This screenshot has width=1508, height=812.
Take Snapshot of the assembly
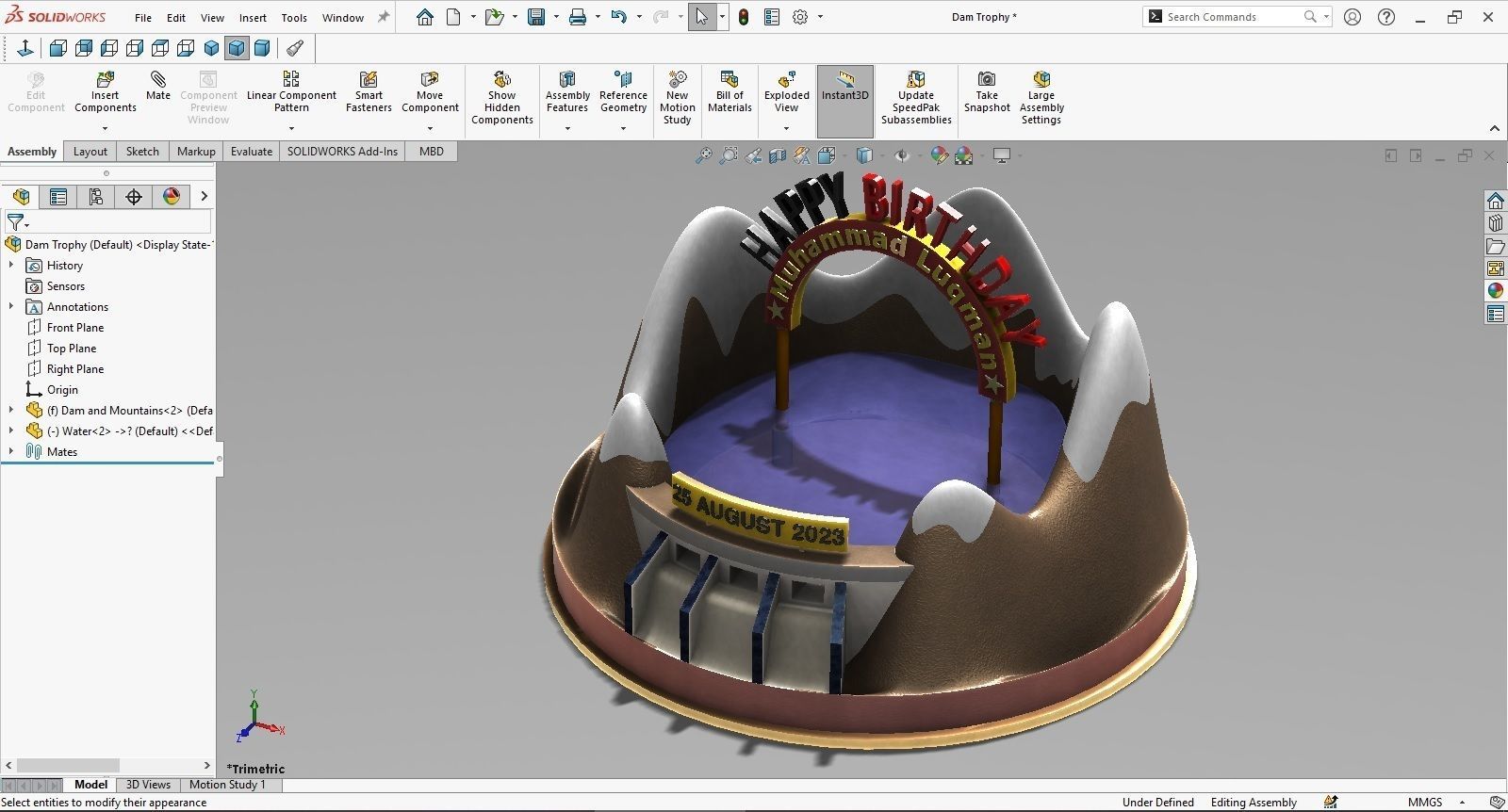(x=987, y=90)
